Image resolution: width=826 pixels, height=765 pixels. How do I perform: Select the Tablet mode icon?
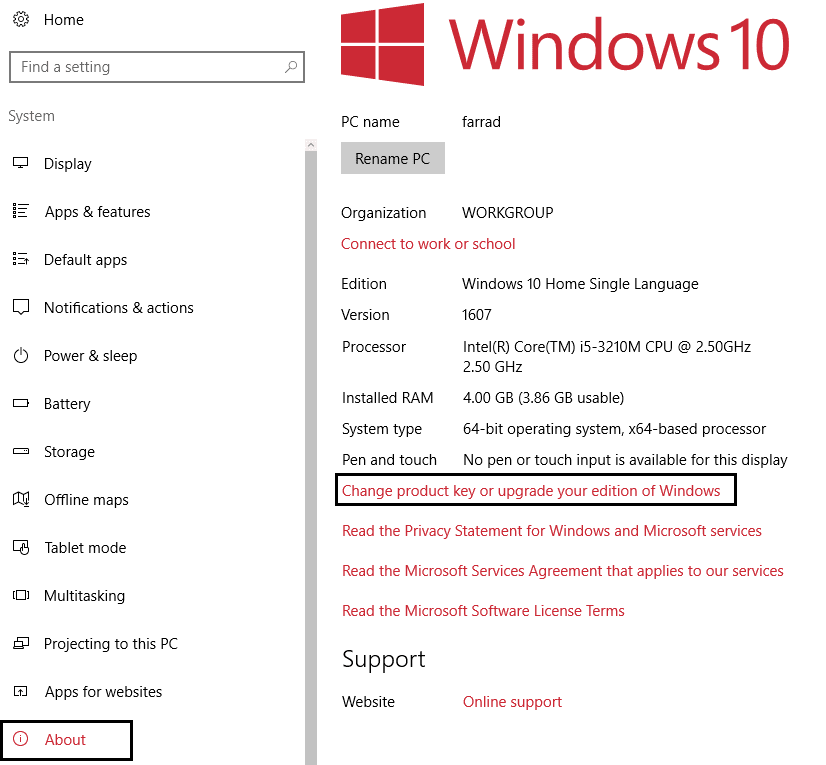(21, 547)
